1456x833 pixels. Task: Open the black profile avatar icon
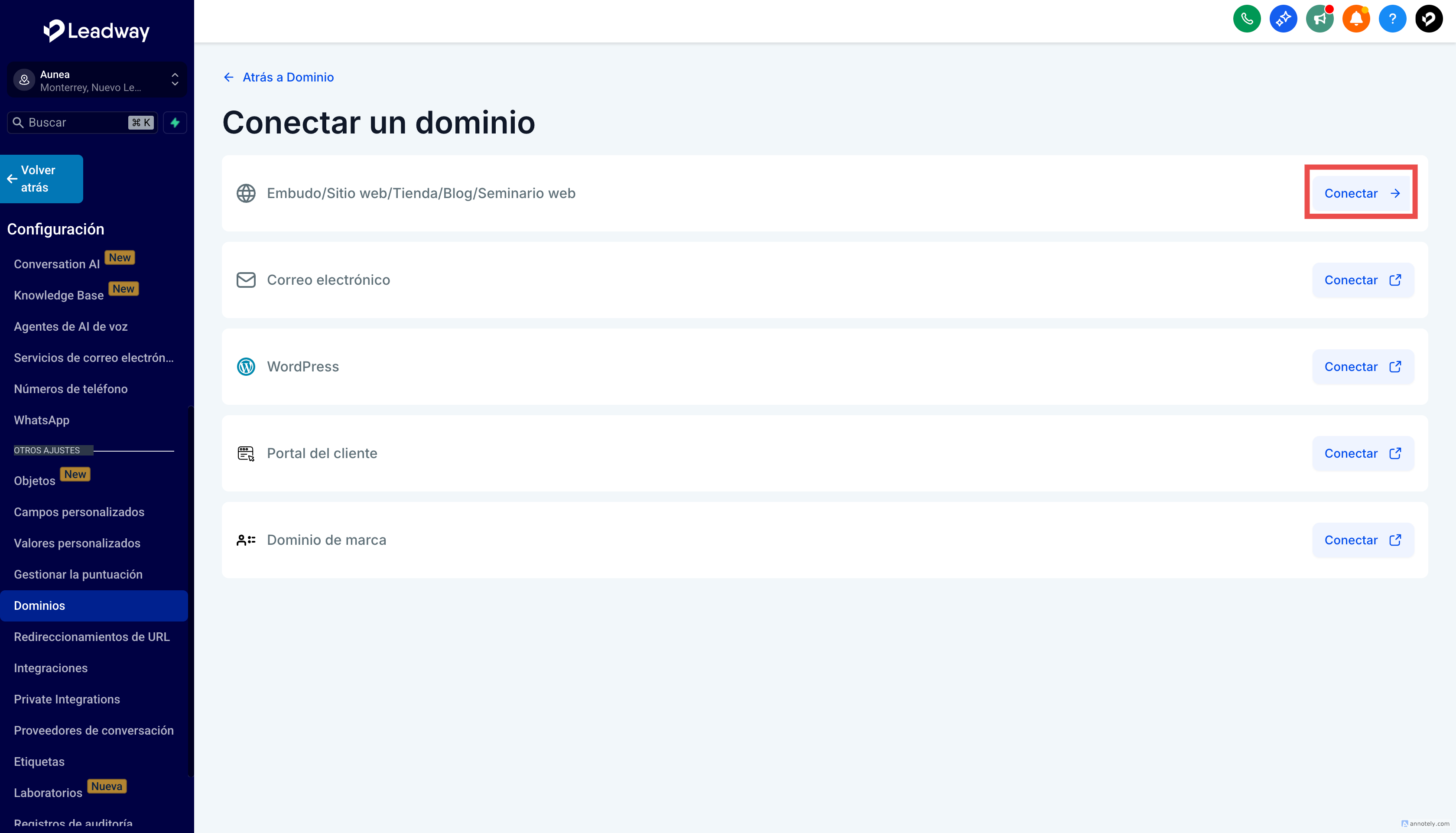pyautogui.click(x=1428, y=19)
